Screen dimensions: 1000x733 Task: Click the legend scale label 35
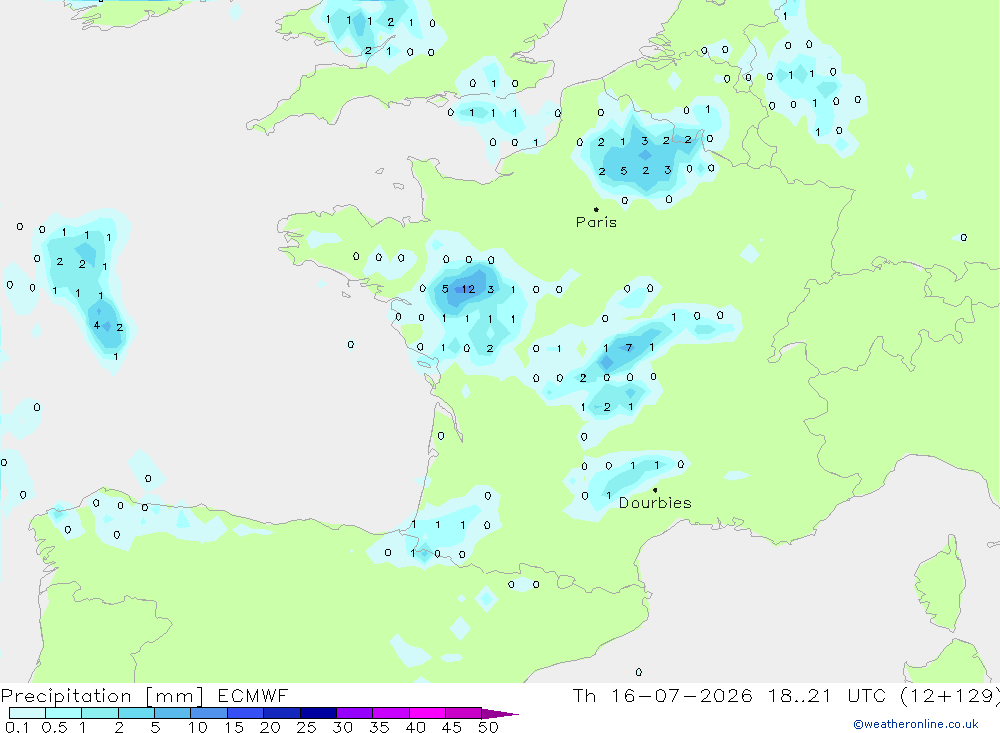pyautogui.click(x=379, y=727)
